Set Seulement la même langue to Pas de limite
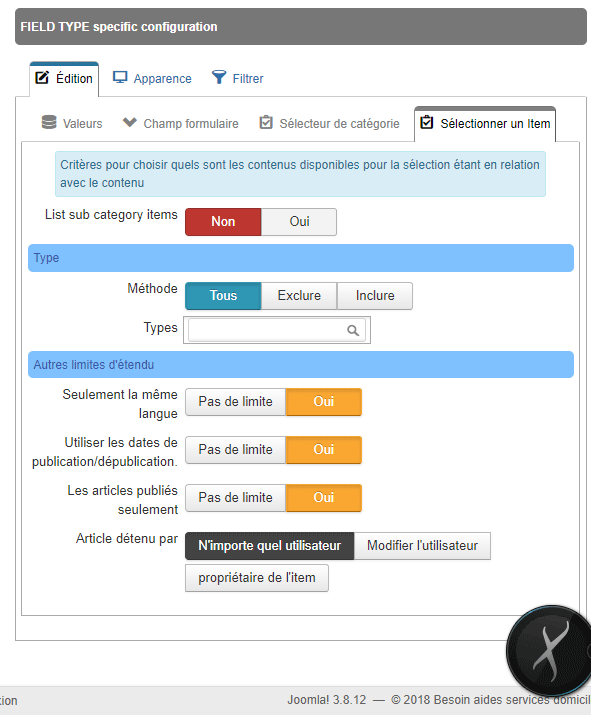 235,402
